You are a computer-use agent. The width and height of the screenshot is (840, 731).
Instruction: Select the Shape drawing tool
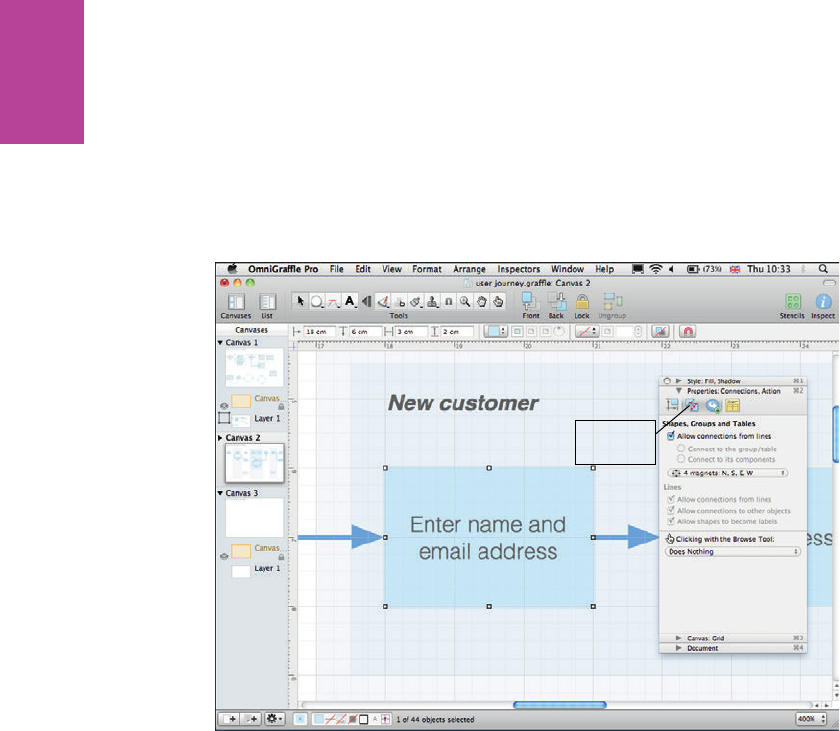317,302
